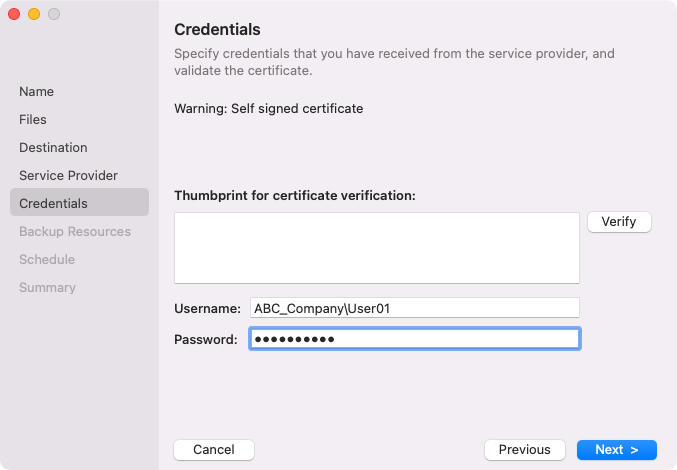Go back with the Previous button
The height and width of the screenshot is (470, 677).
click(x=524, y=450)
